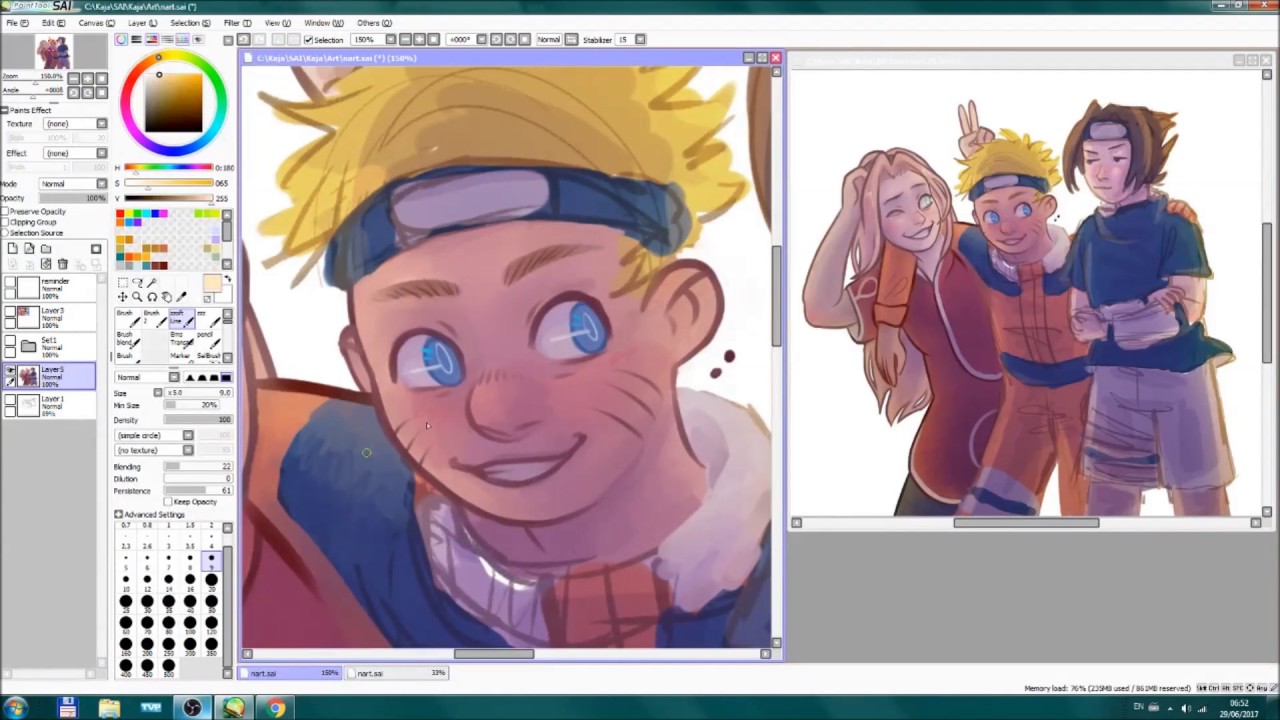Swap foreground and background colors
The image size is (1280, 720).
pos(228,278)
